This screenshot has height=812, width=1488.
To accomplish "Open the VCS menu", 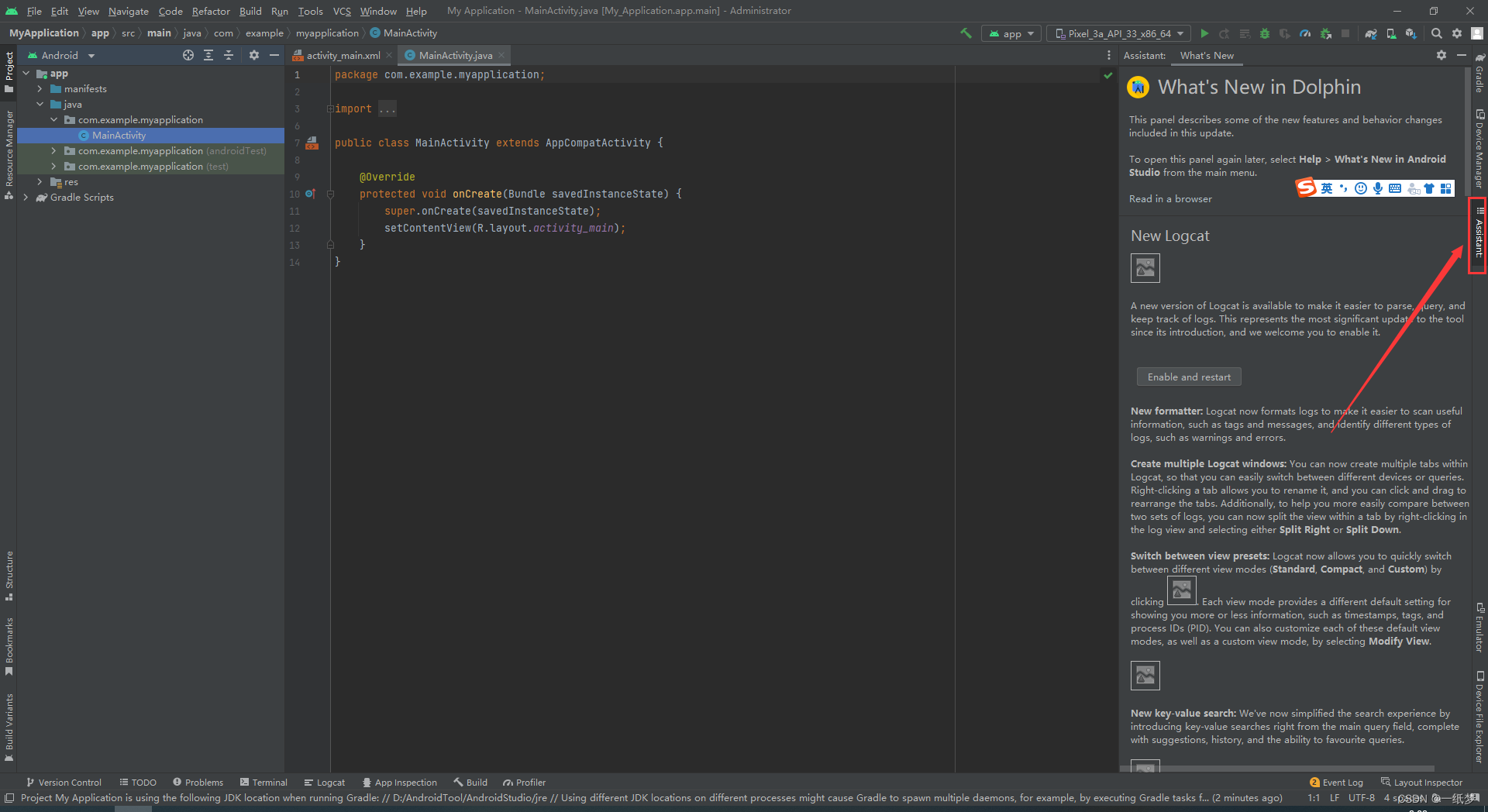I will coord(342,11).
